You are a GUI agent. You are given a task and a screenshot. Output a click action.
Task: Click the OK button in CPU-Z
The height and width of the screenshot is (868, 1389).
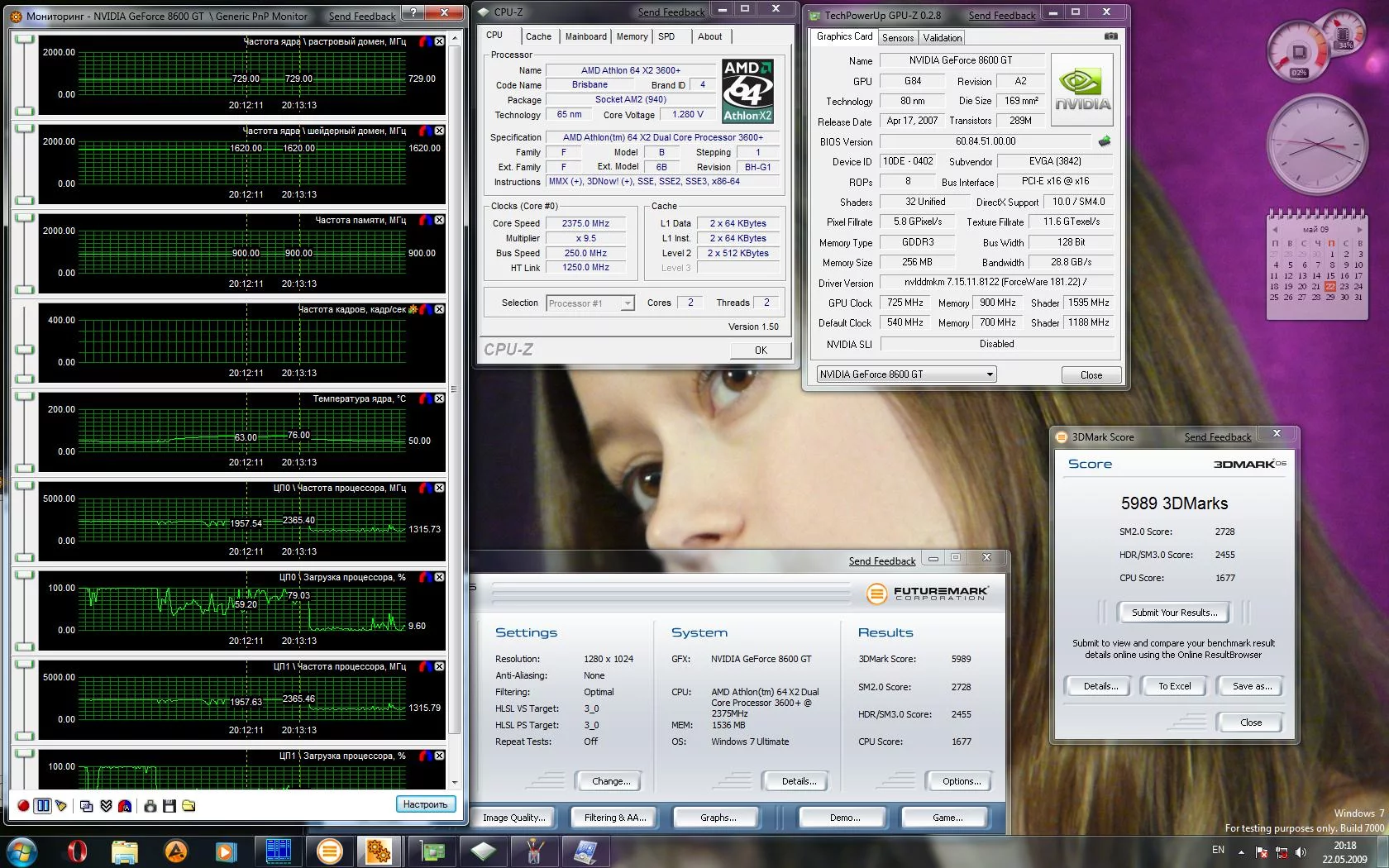(x=761, y=350)
